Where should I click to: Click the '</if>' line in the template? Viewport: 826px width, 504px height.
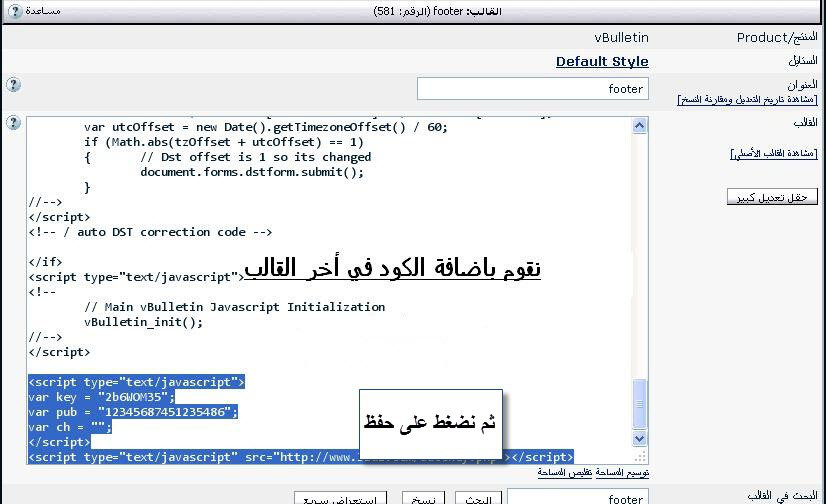click(x=45, y=262)
